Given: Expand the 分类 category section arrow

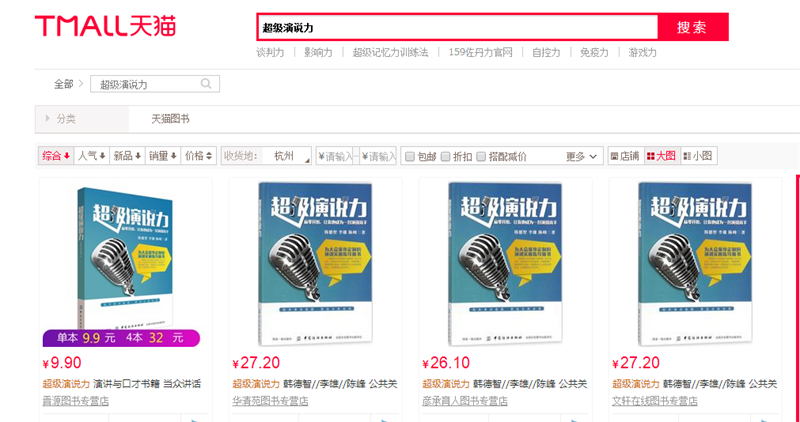Looking at the screenshot, I should [x=47, y=118].
